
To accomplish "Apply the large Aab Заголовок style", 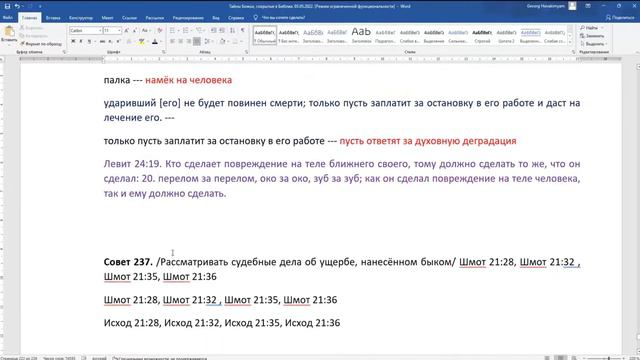I will [361, 36].
